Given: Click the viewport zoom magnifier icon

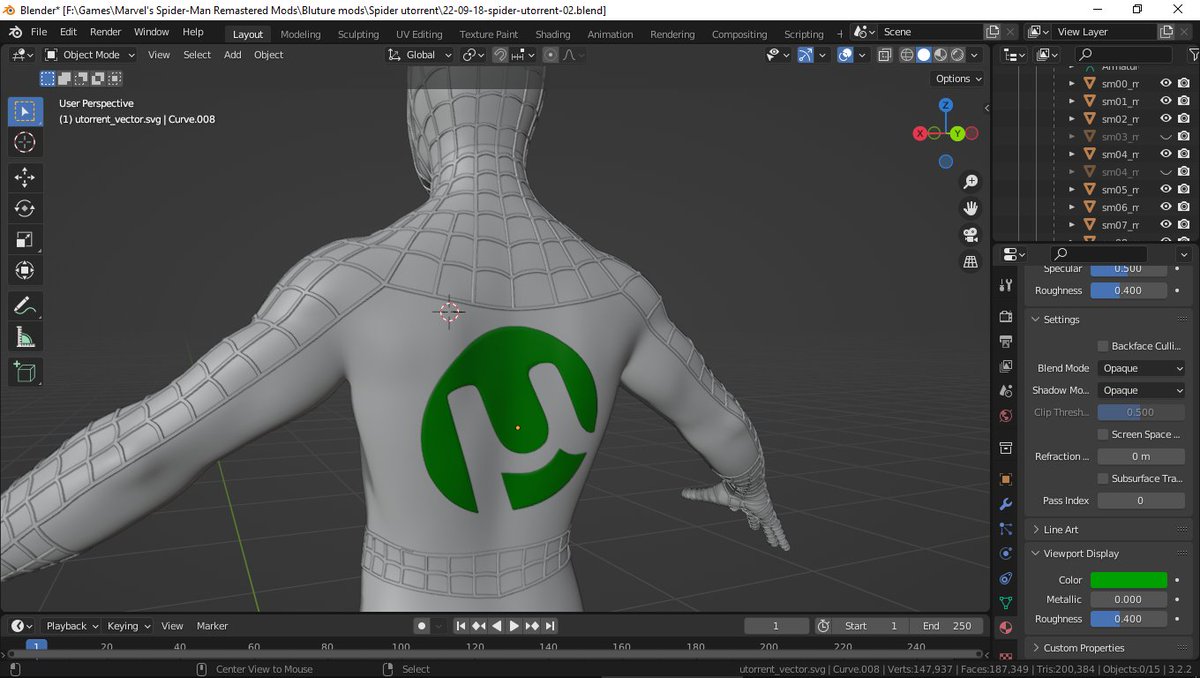Looking at the screenshot, I should click(970, 182).
